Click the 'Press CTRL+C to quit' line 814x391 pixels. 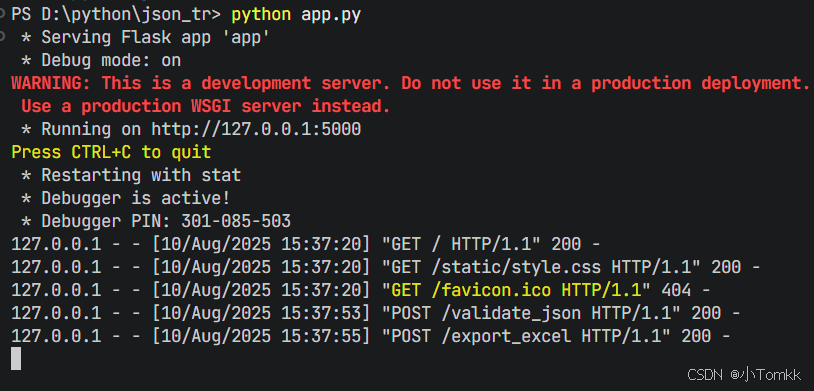[111, 152]
